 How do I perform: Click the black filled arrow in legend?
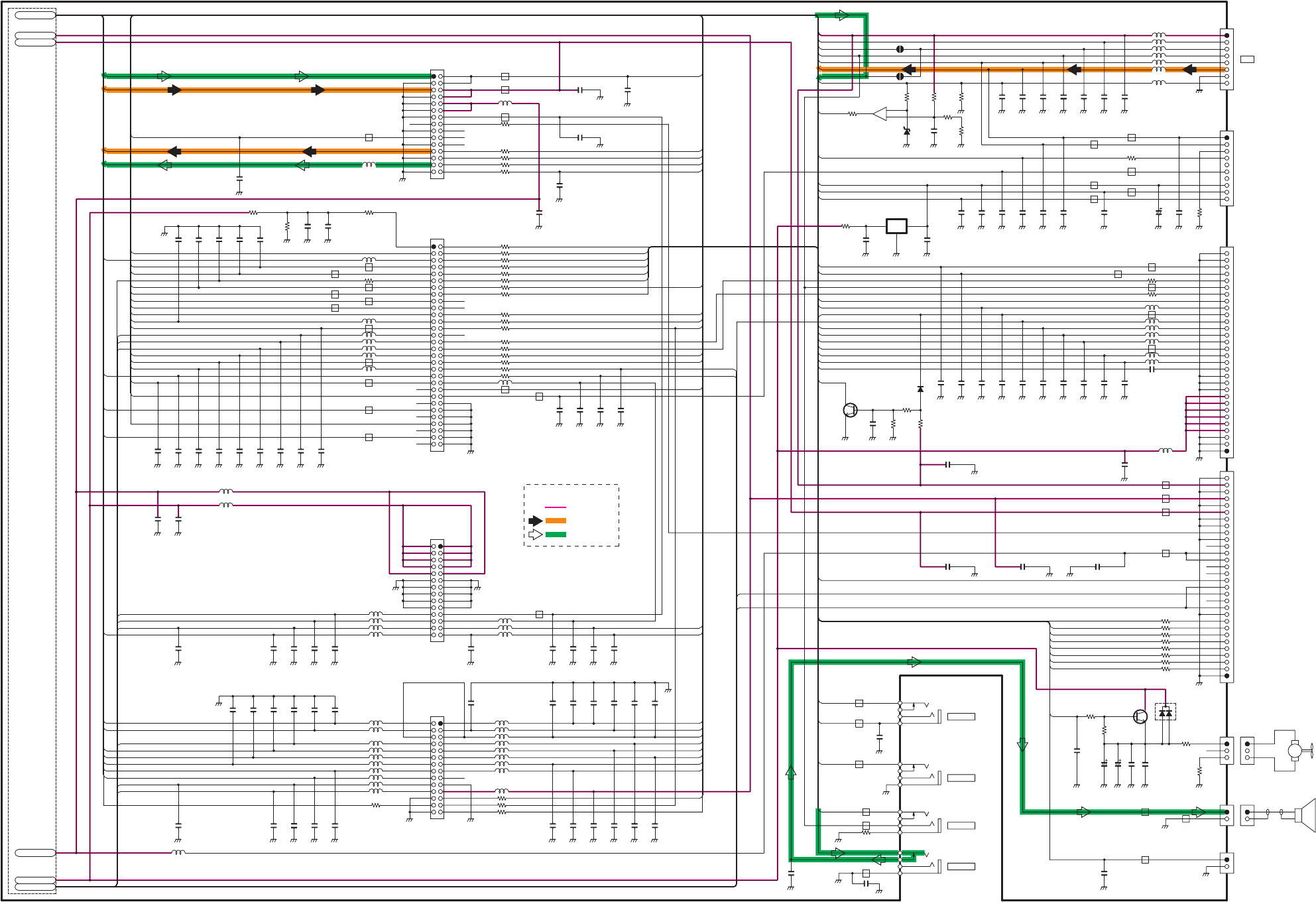click(x=536, y=521)
